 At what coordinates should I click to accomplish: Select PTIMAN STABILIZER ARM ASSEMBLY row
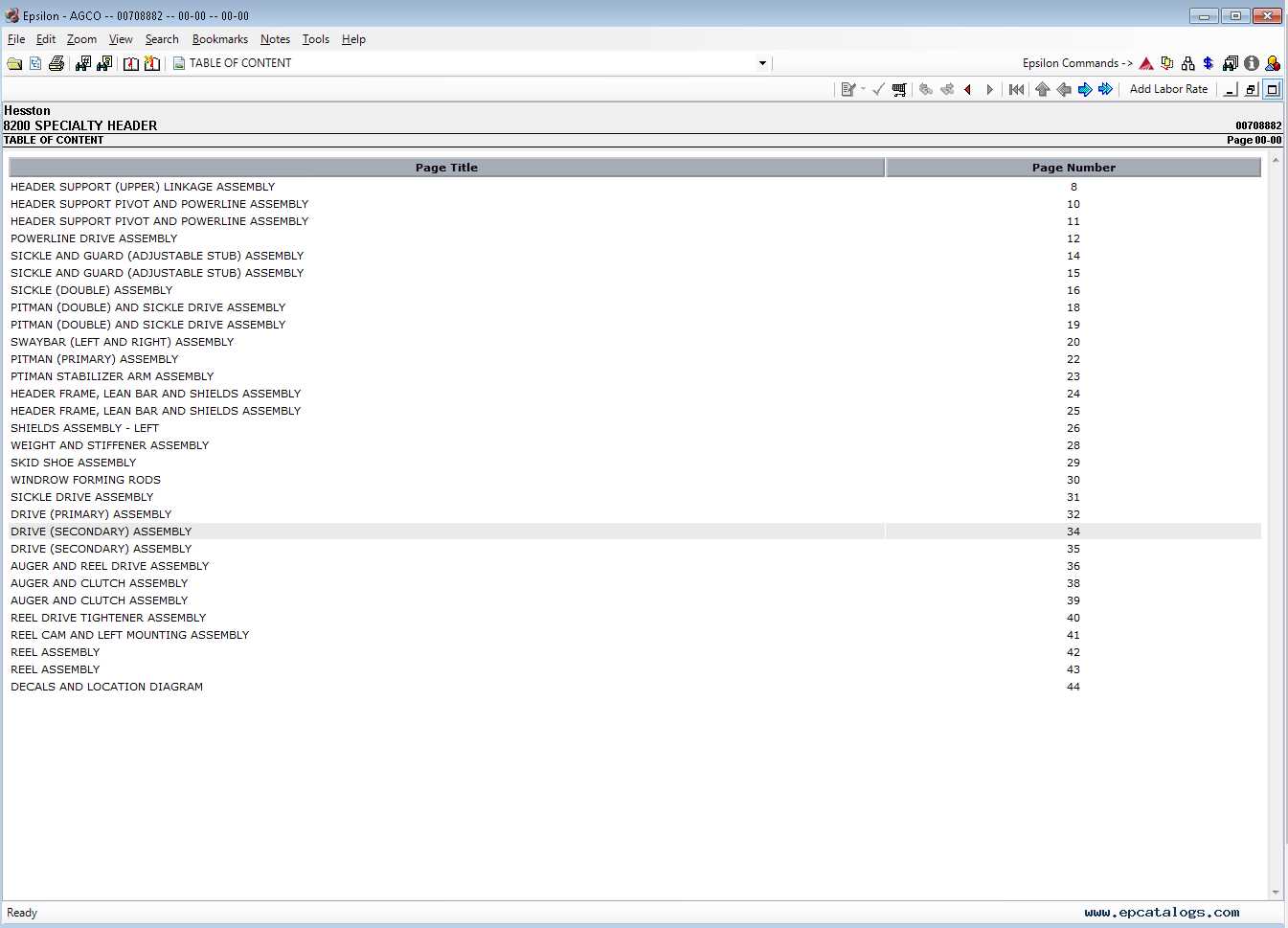[x=635, y=376]
